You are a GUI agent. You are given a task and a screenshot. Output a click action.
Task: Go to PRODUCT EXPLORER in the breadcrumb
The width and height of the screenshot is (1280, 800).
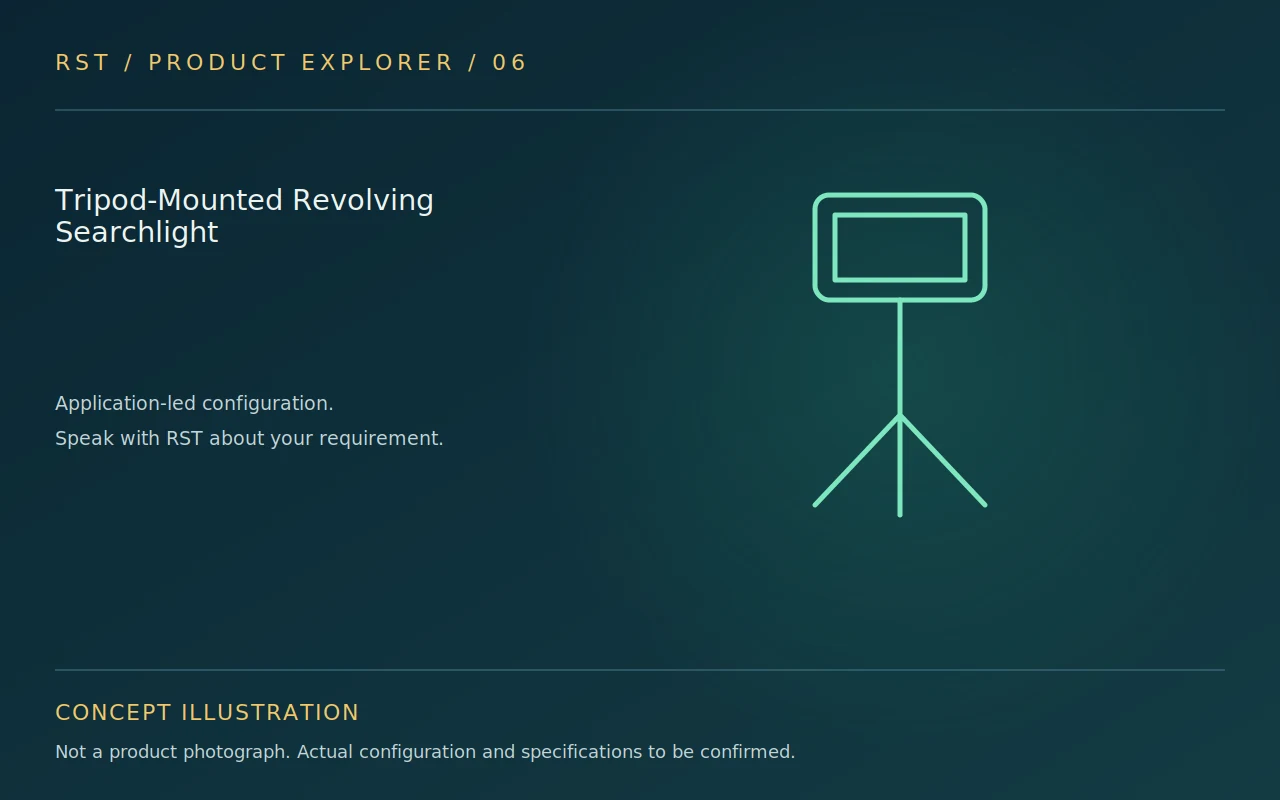pos(301,63)
